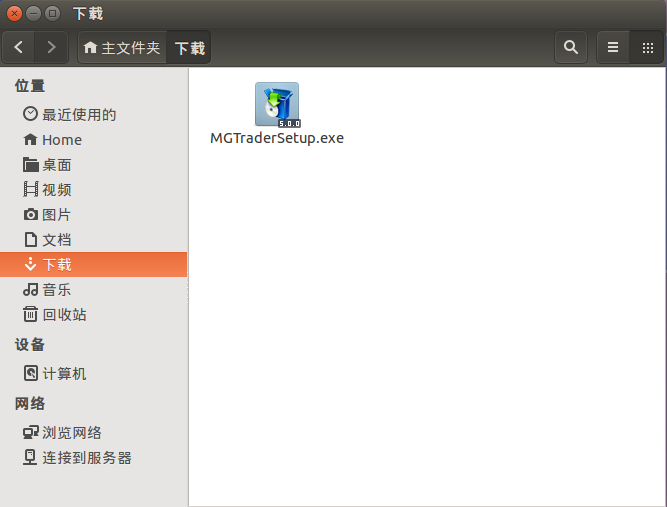Open 音乐 folder in sidebar
The image size is (667, 507).
coord(56,290)
